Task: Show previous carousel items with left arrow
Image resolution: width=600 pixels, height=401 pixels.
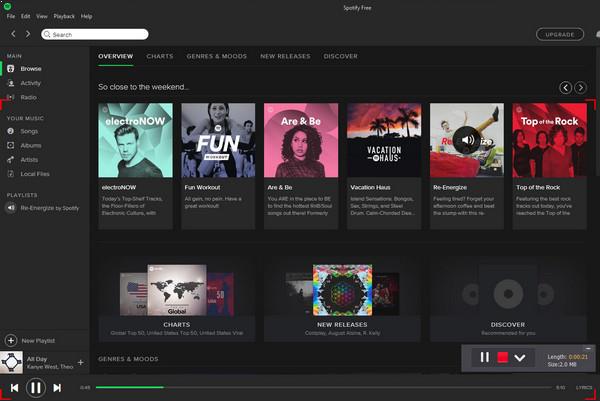Action: coord(566,88)
